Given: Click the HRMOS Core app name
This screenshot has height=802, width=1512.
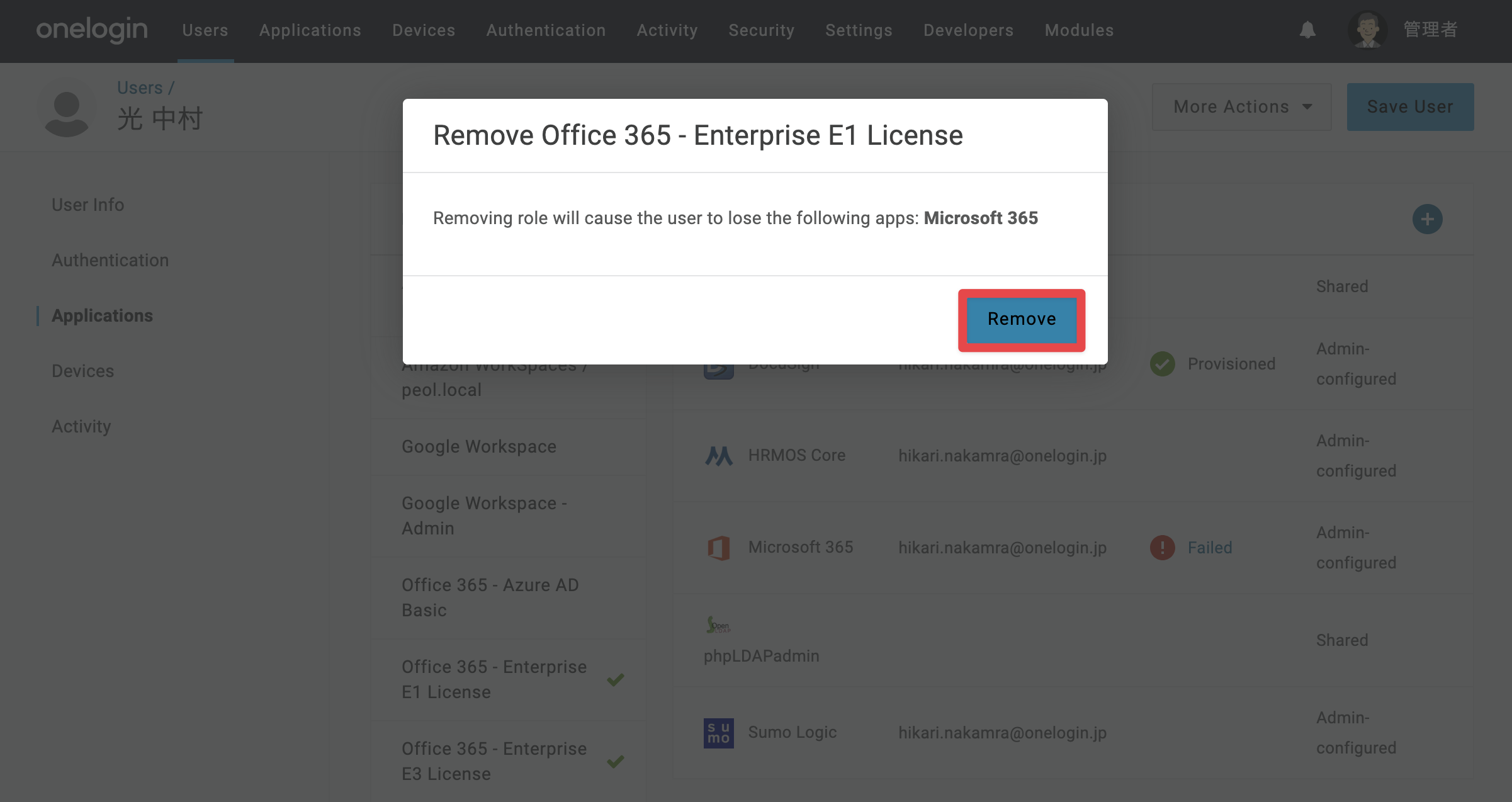Looking at the screenshot, I should tap(797, 455).
